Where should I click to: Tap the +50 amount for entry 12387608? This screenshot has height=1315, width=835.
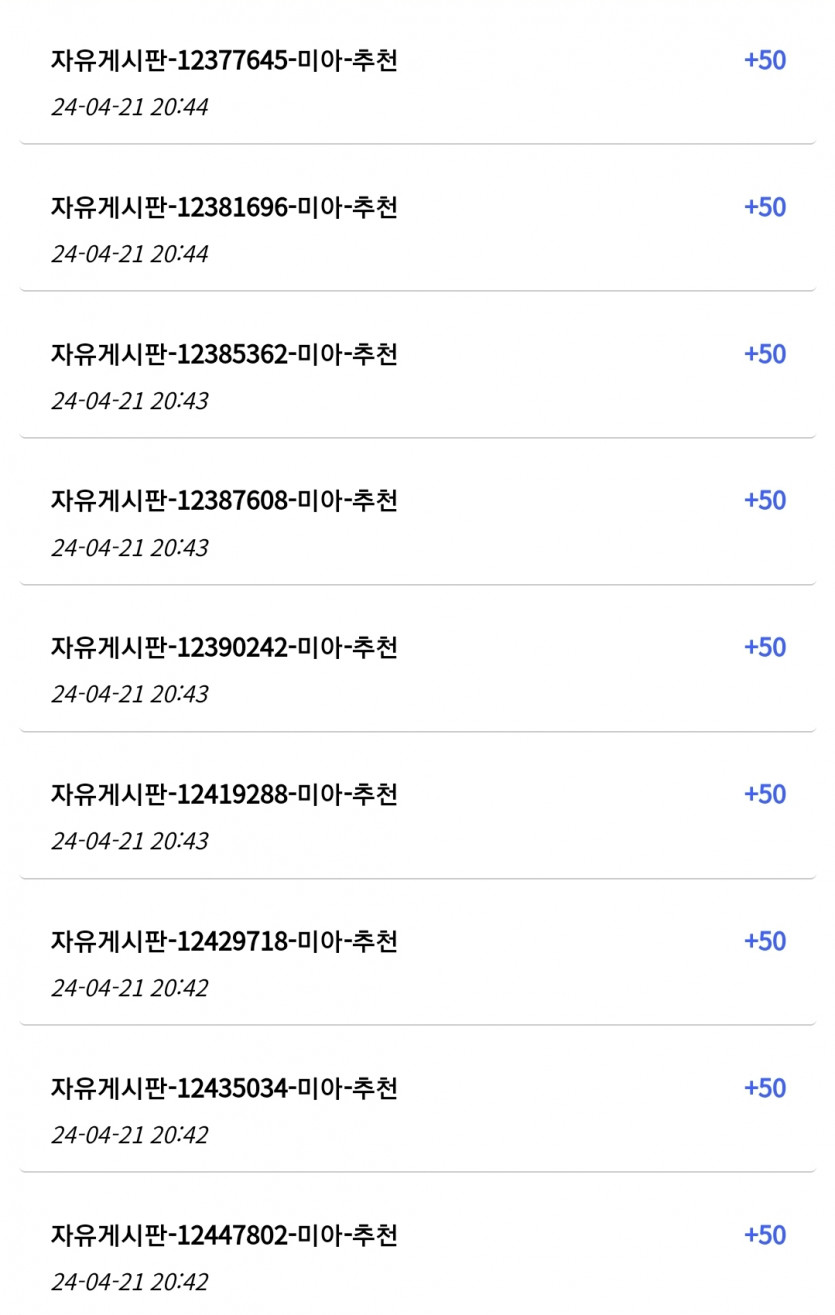765,500
